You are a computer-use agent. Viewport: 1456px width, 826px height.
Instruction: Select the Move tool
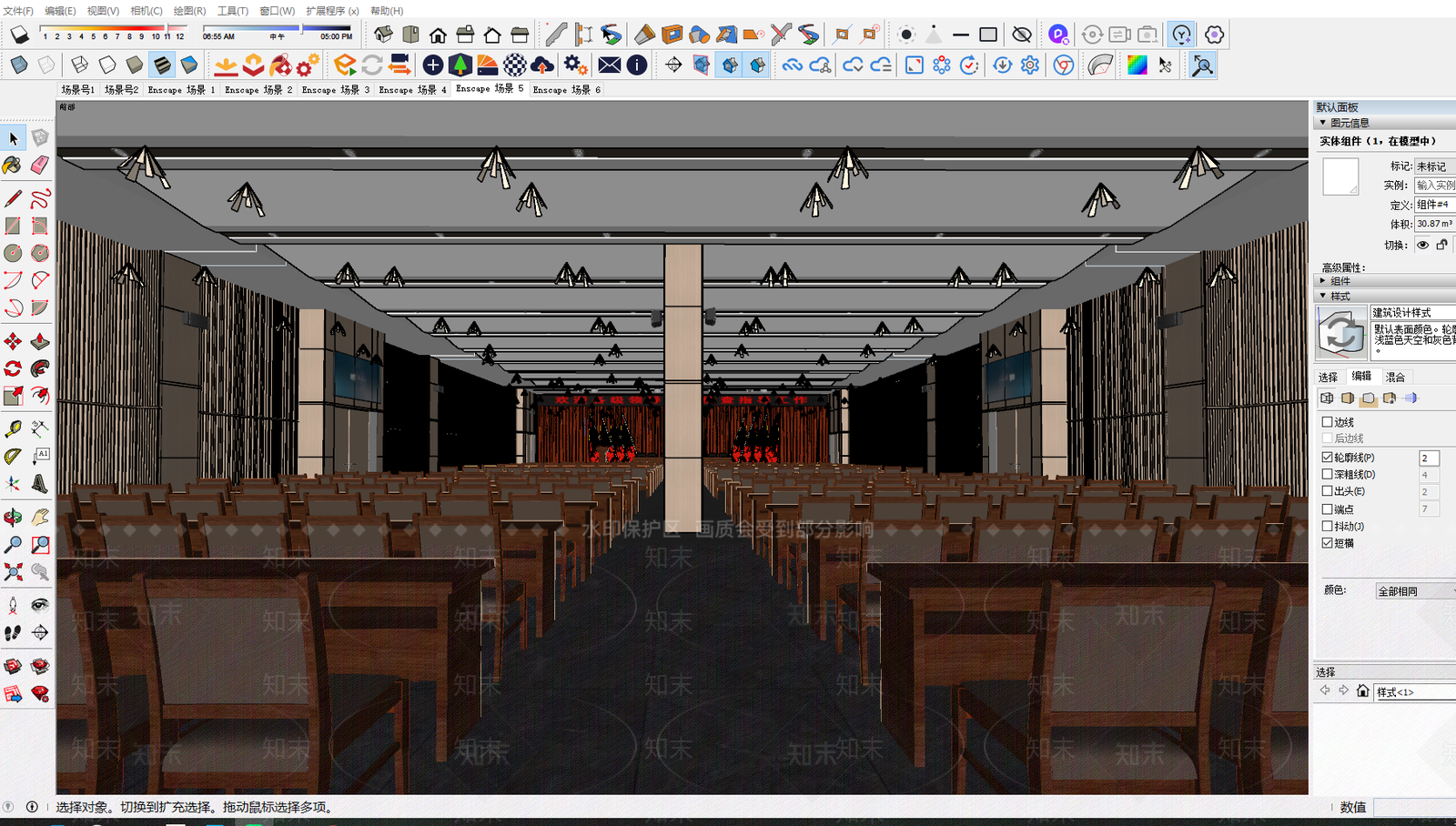[14, 341]
